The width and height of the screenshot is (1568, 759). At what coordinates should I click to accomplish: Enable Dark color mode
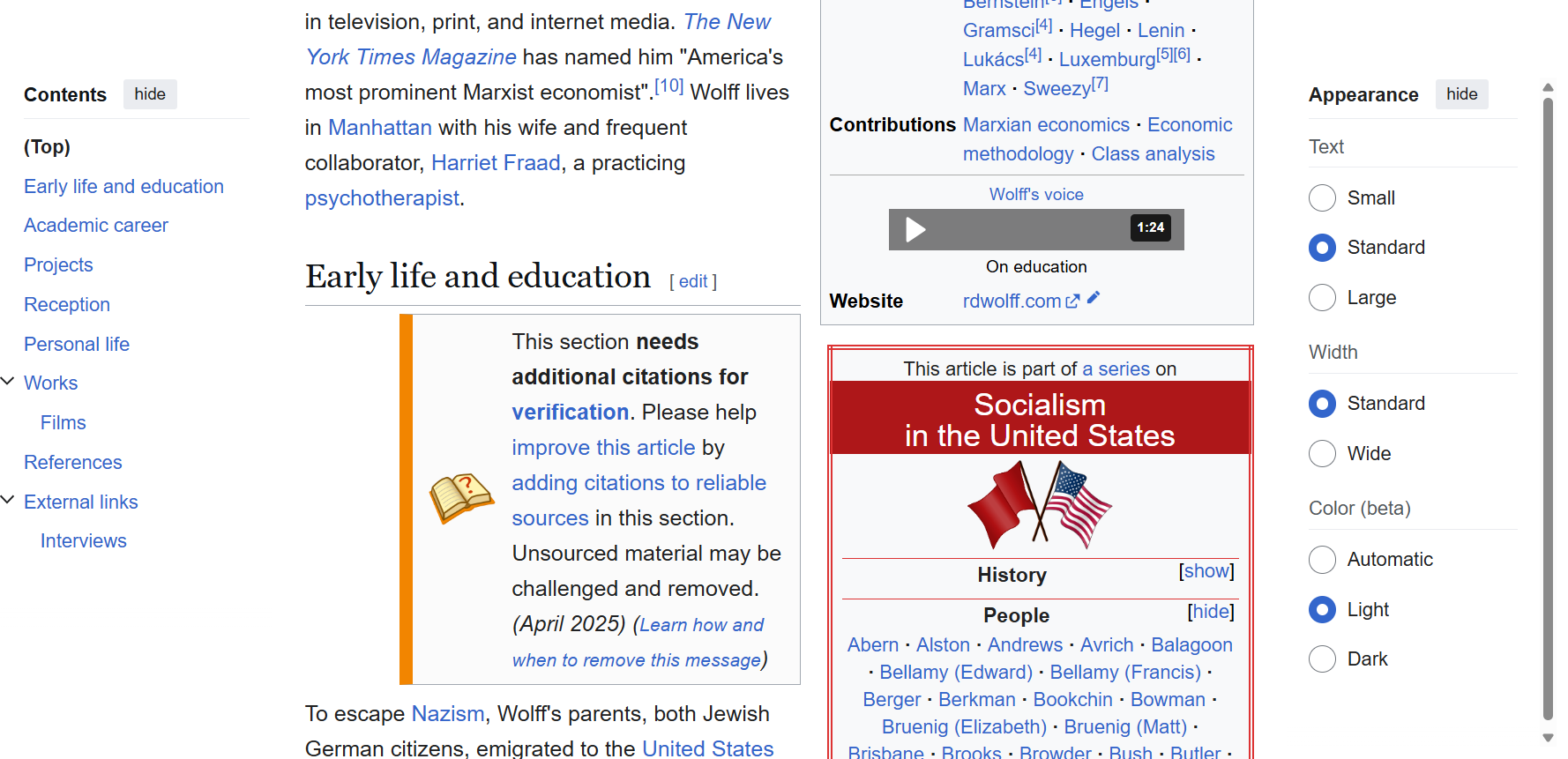pyautogui.click(x=1322, y=659)
